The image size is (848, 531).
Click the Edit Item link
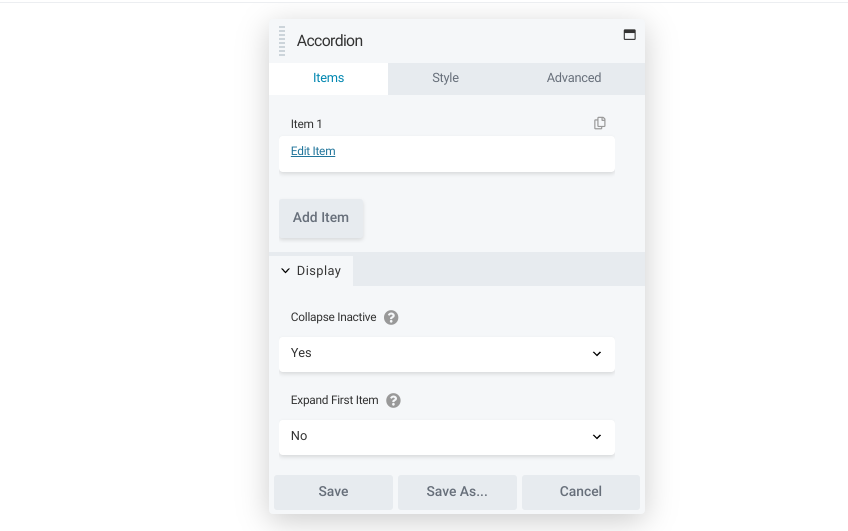click(313, 152)
